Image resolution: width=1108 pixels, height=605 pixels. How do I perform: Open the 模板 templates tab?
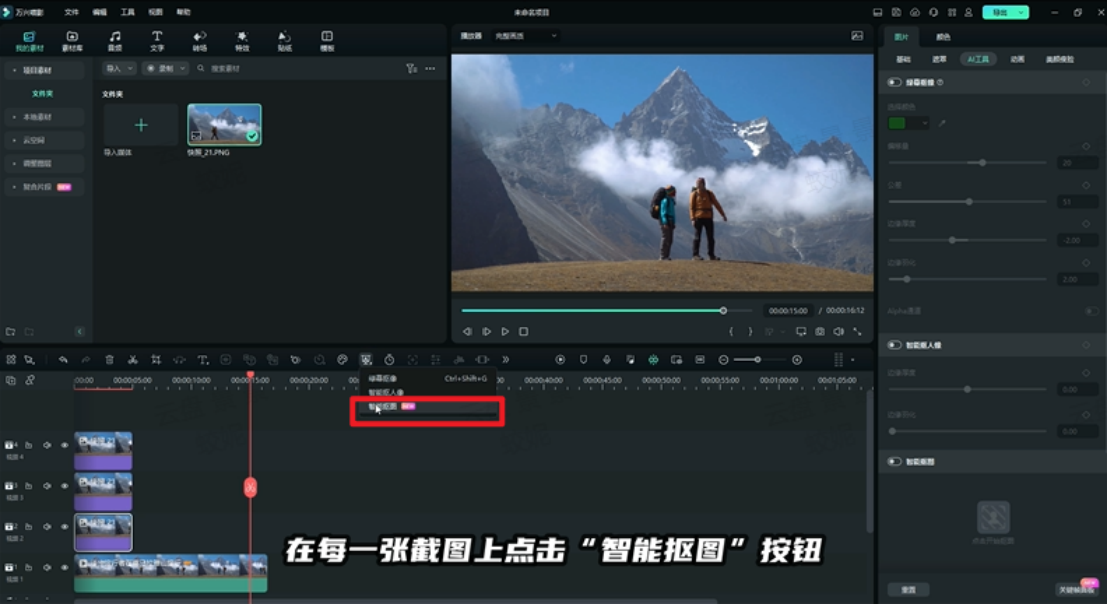click(327, 41)
